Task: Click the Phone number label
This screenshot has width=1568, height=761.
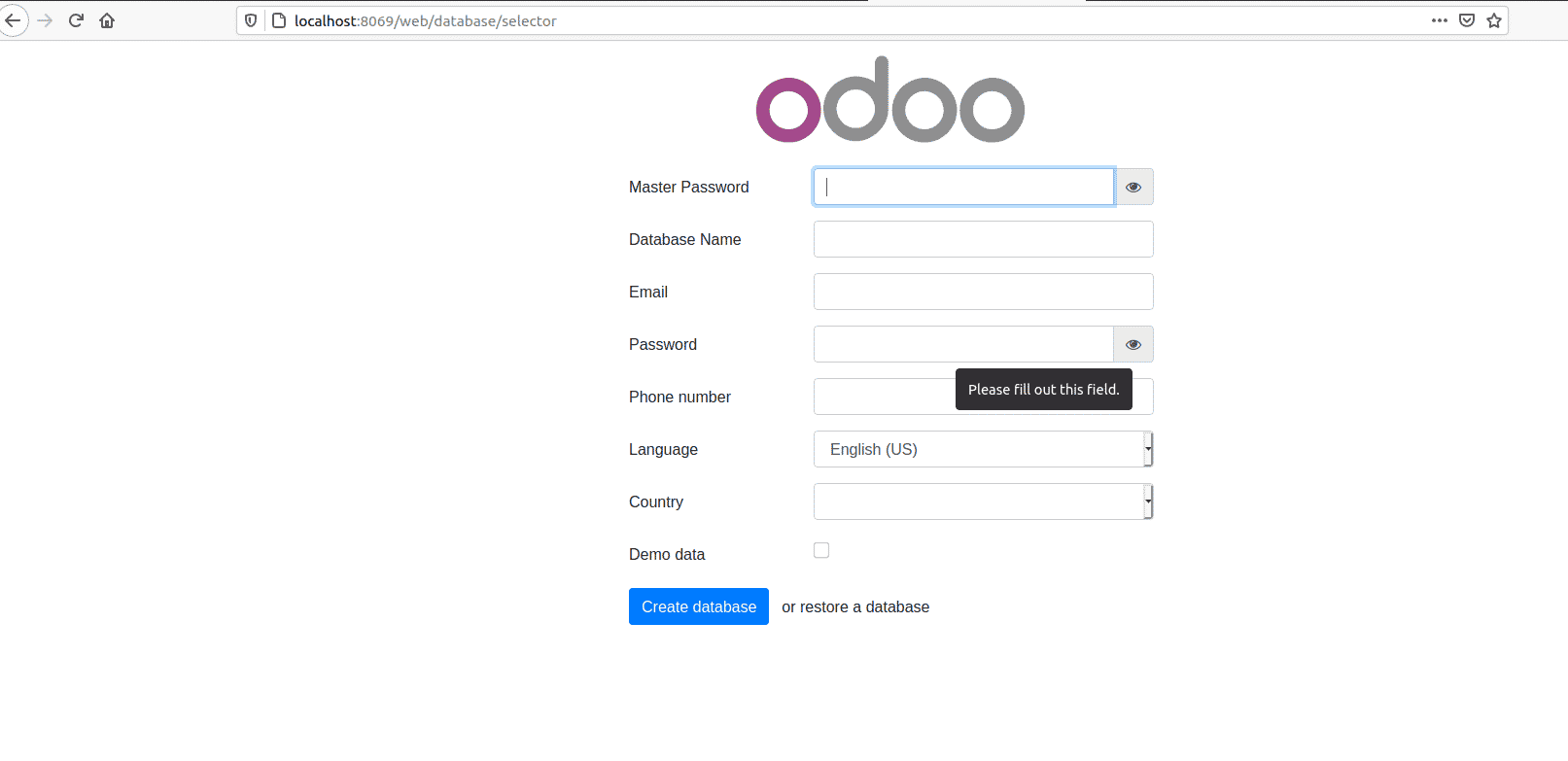Action: coord(680,397)
